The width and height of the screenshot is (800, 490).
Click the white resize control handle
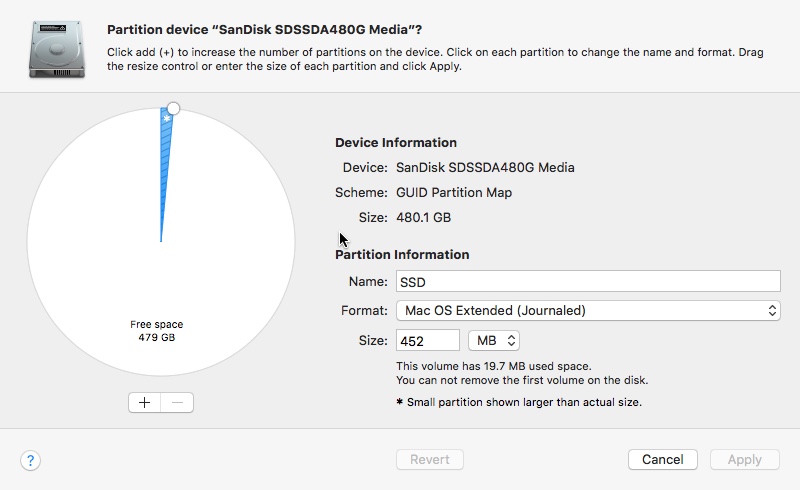(x=173, y=108)
